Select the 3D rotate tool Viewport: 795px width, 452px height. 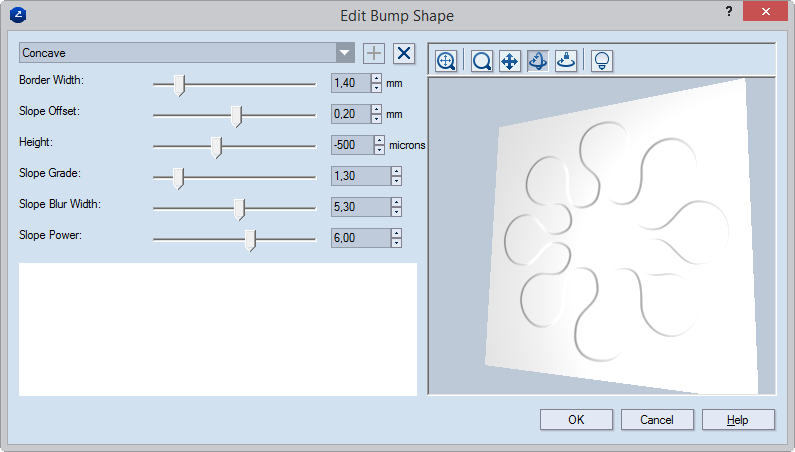(x=538, y=61)
